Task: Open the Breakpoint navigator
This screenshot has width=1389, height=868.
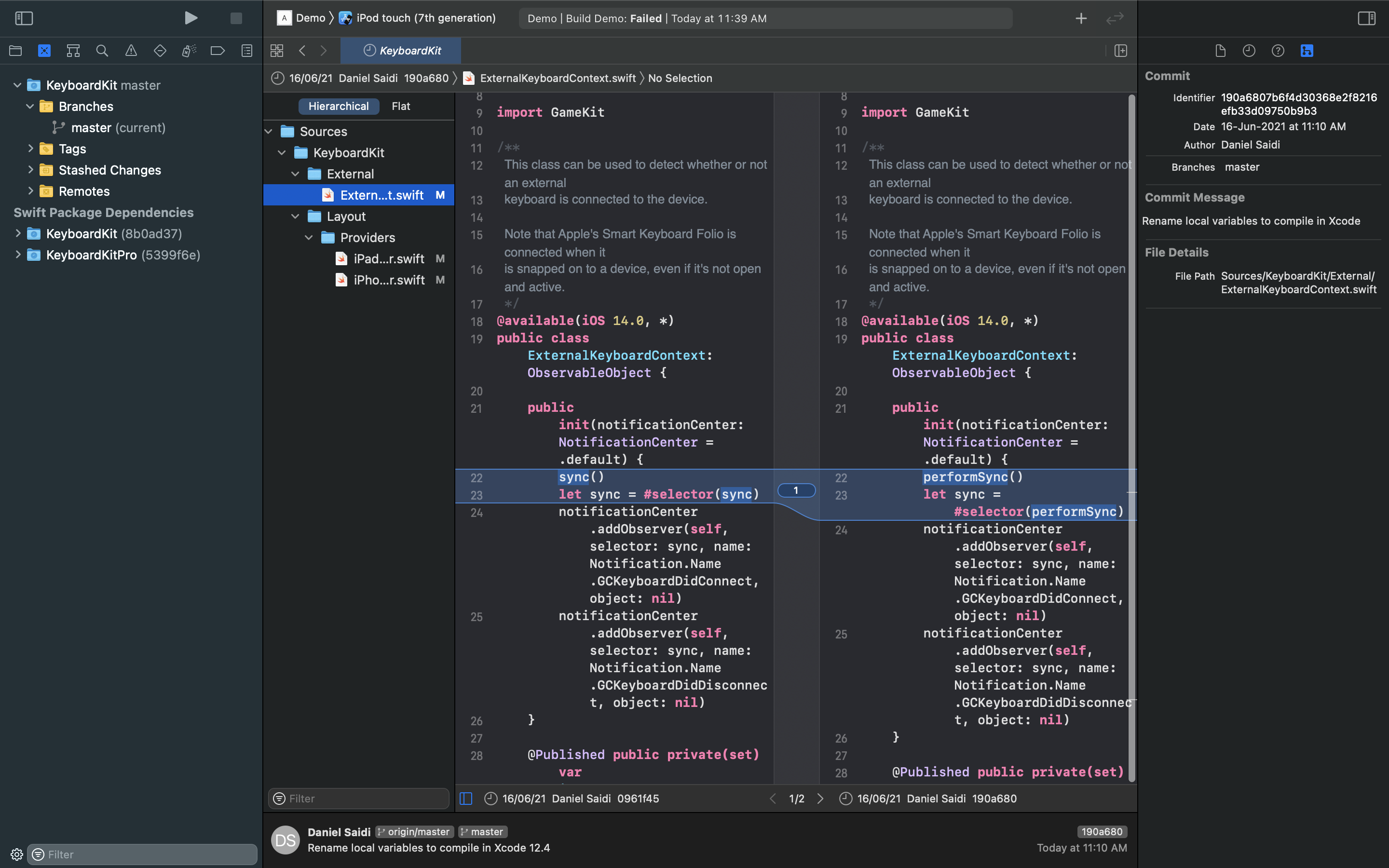Action: coord(217,51)
